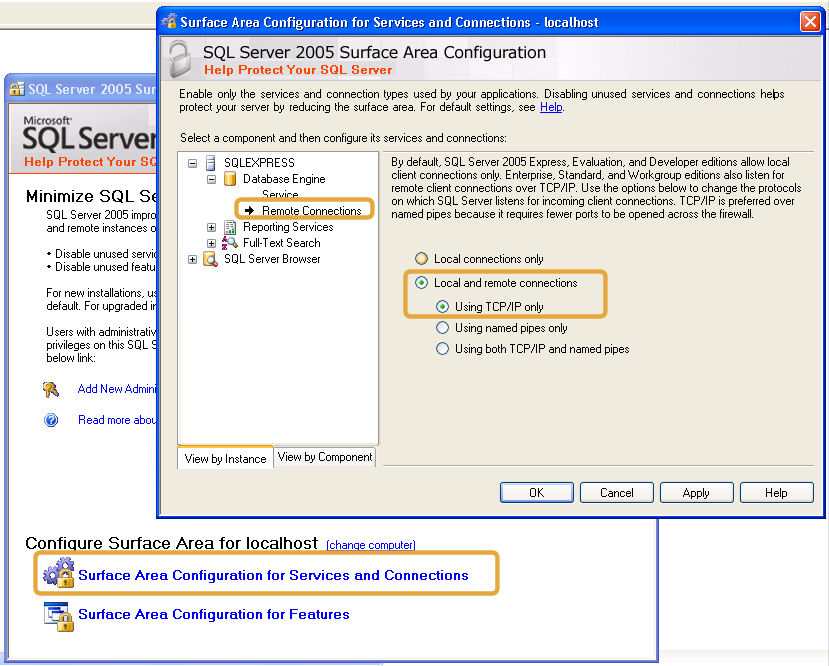Click the Apply button
This screenshot has width=829, height=666.
(696, 492)
